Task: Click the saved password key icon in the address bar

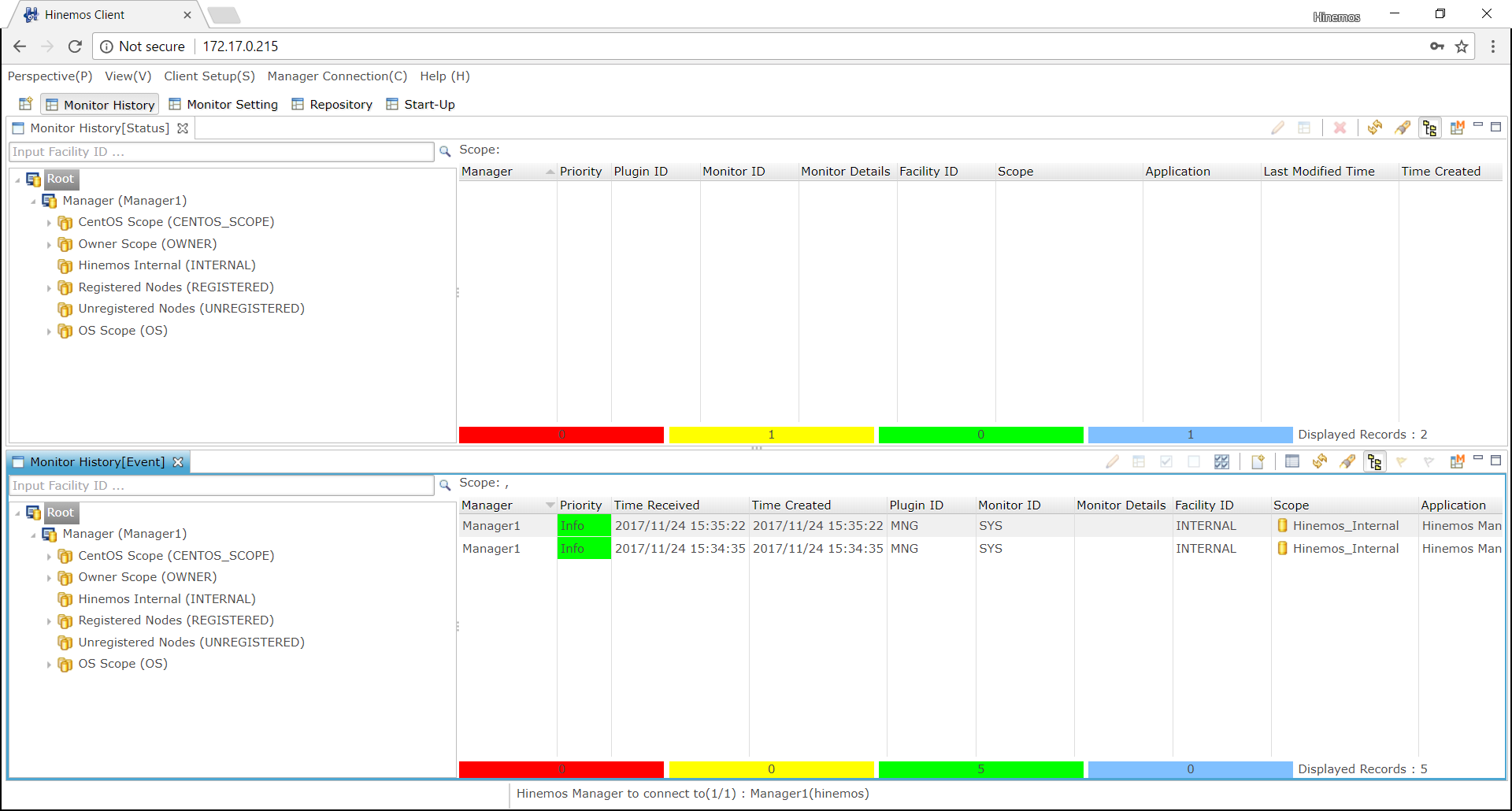Action: (1437, 46)
